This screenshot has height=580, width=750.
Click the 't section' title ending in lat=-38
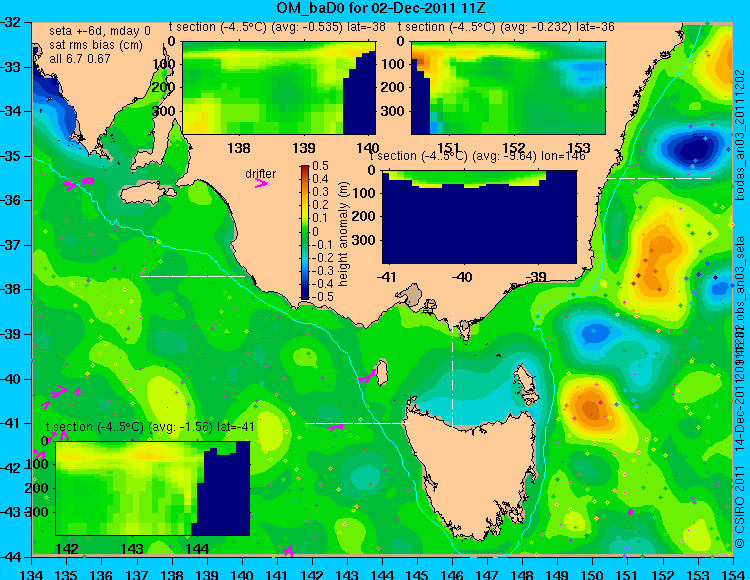(277, 27)
